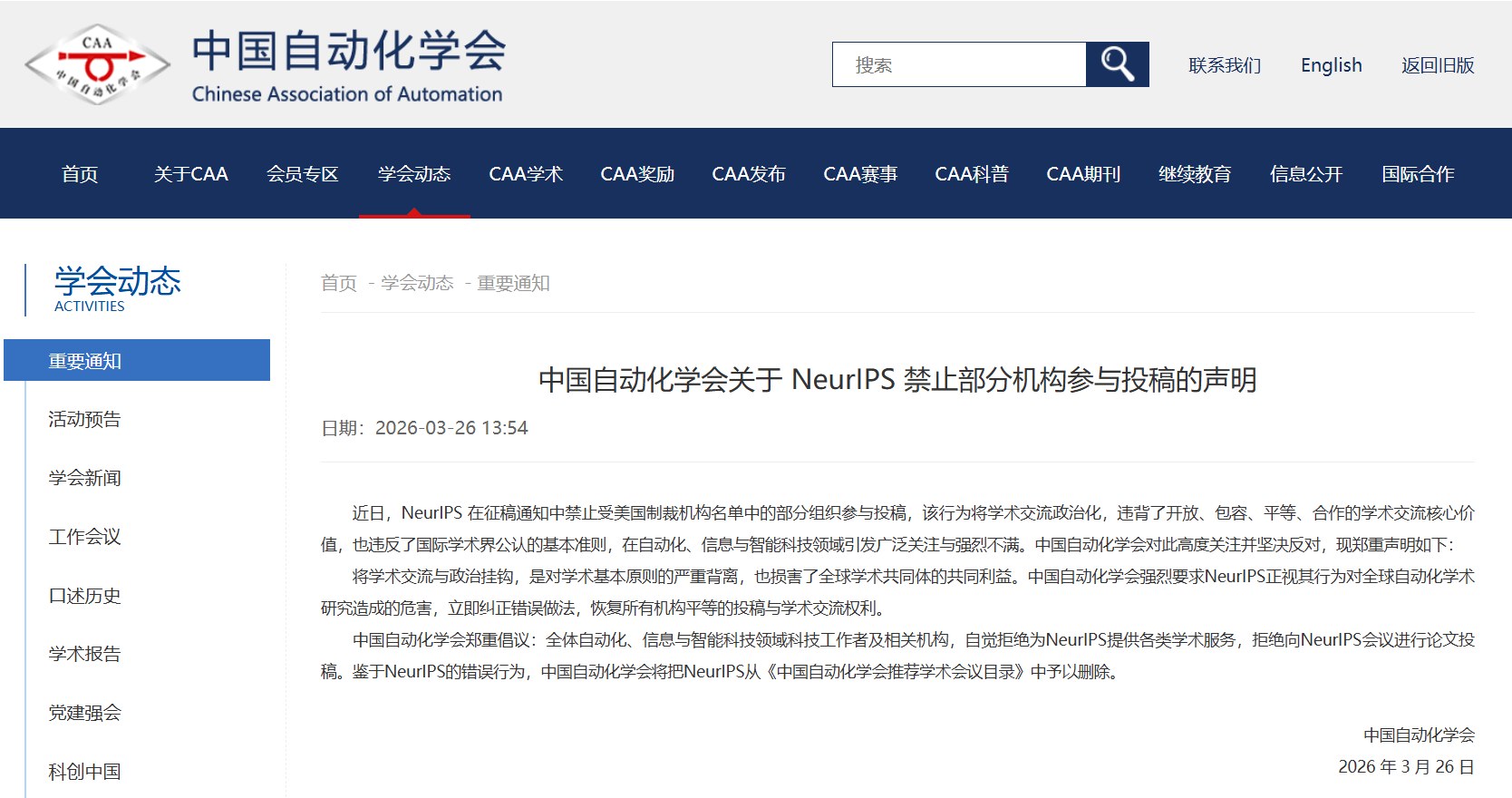Select 重要通知 in the sidebar
This screenshot has width=1512, height=798.
(85, 361)
